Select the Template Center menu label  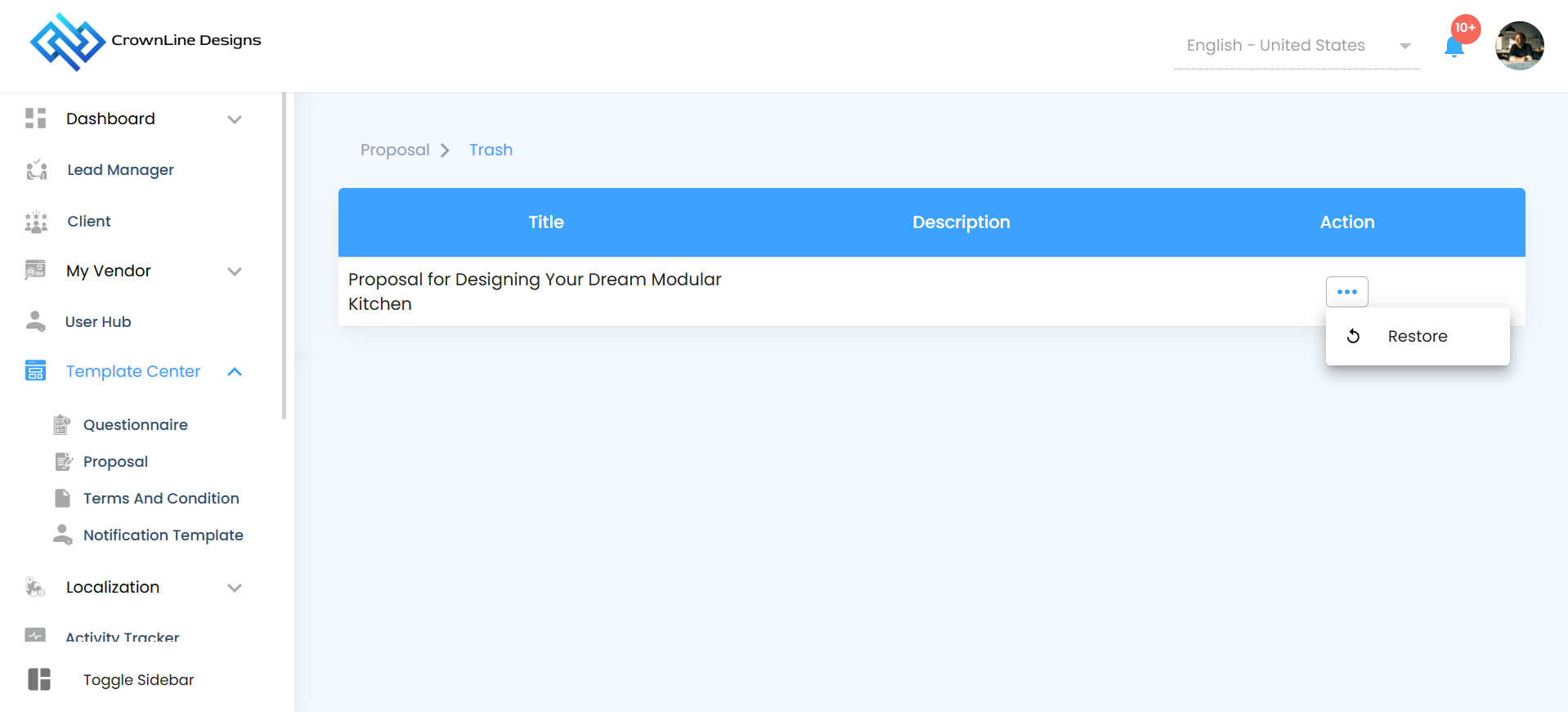click(x=133, y=371)
